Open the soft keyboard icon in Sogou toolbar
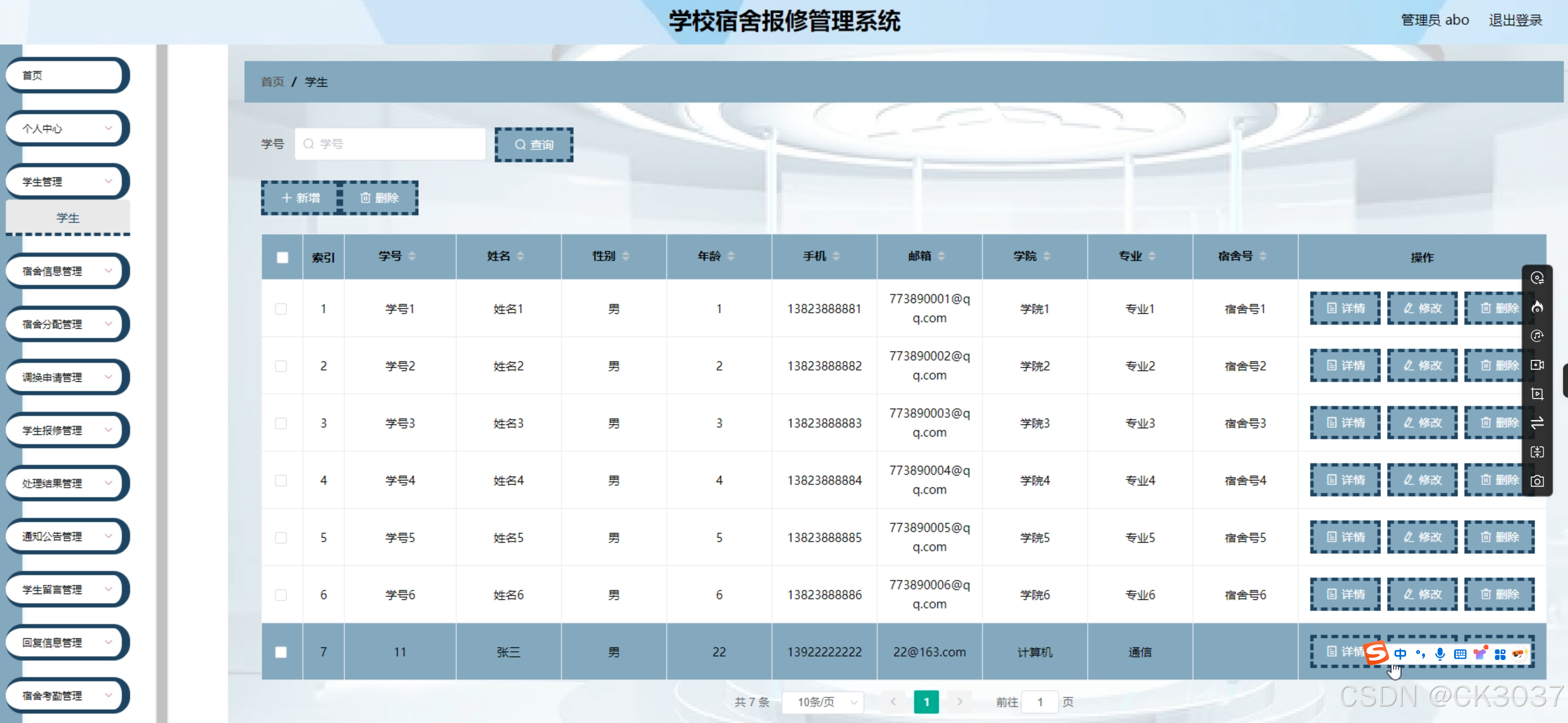The height and width of the screenshot is (723, 1568). click(1460, 653)
